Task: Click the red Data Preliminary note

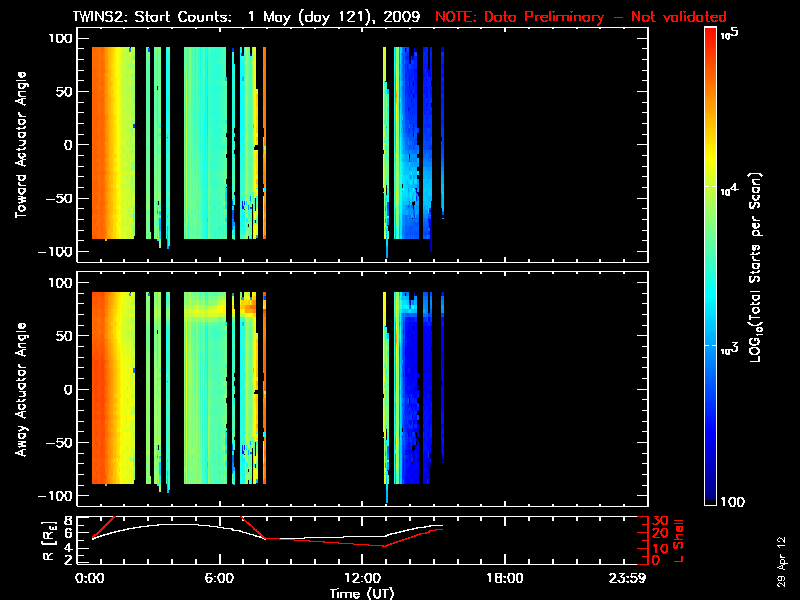Action: (581, 17)
